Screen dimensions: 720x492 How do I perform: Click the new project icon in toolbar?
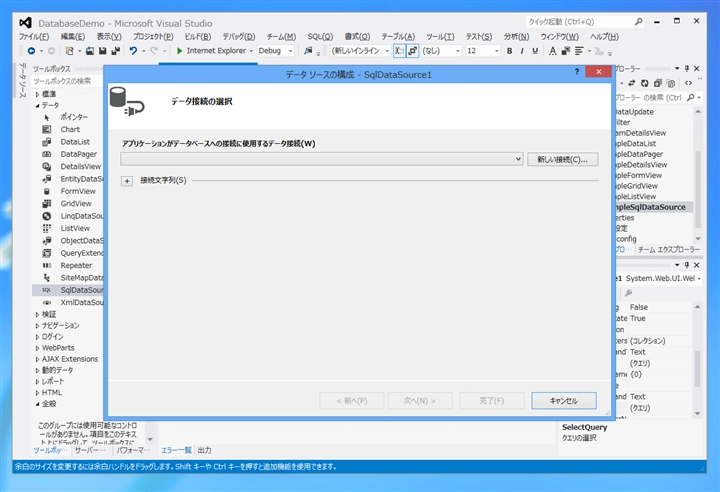coord(69,51)
